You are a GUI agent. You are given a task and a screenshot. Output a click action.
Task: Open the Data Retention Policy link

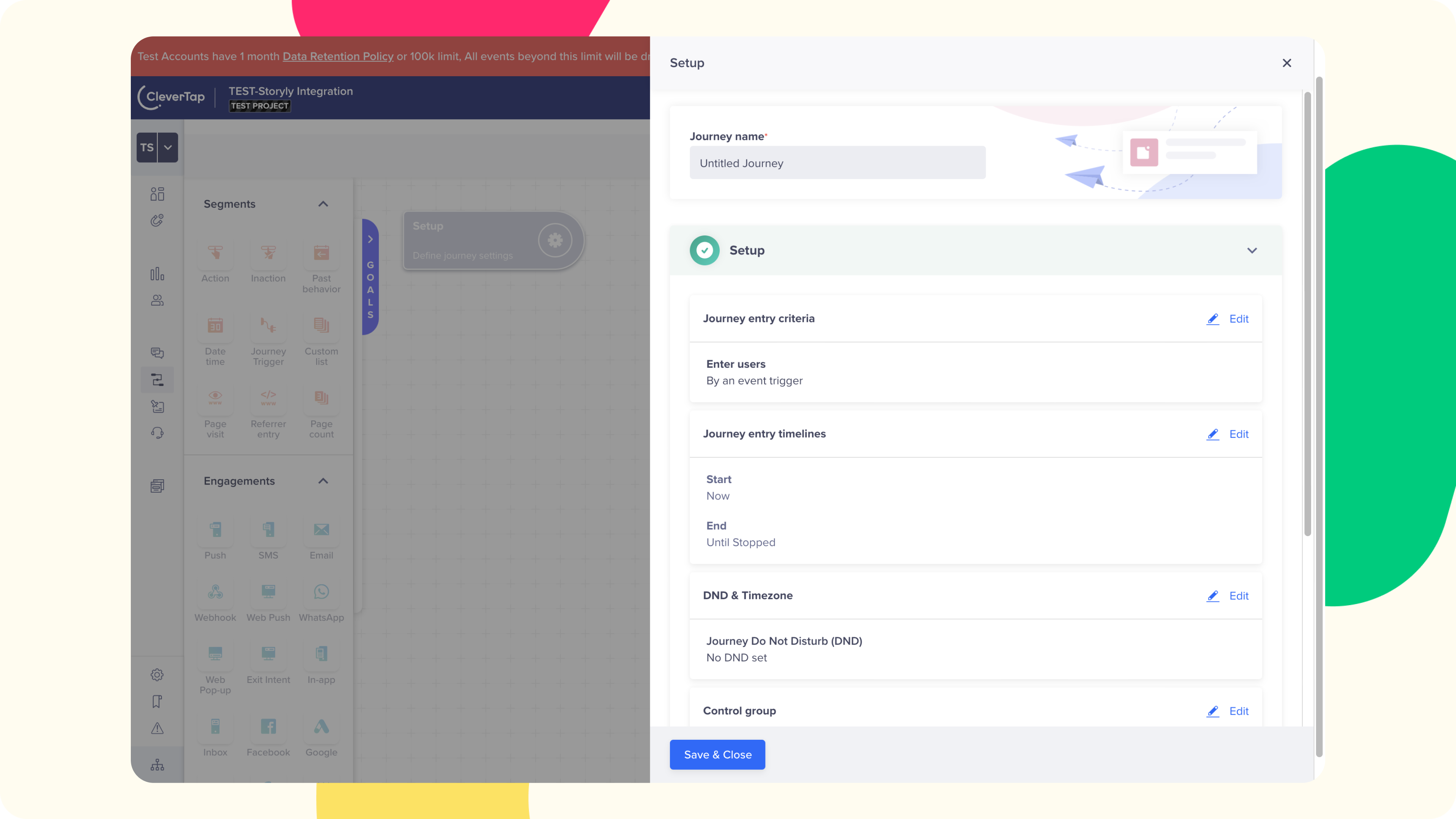(337, 56)
